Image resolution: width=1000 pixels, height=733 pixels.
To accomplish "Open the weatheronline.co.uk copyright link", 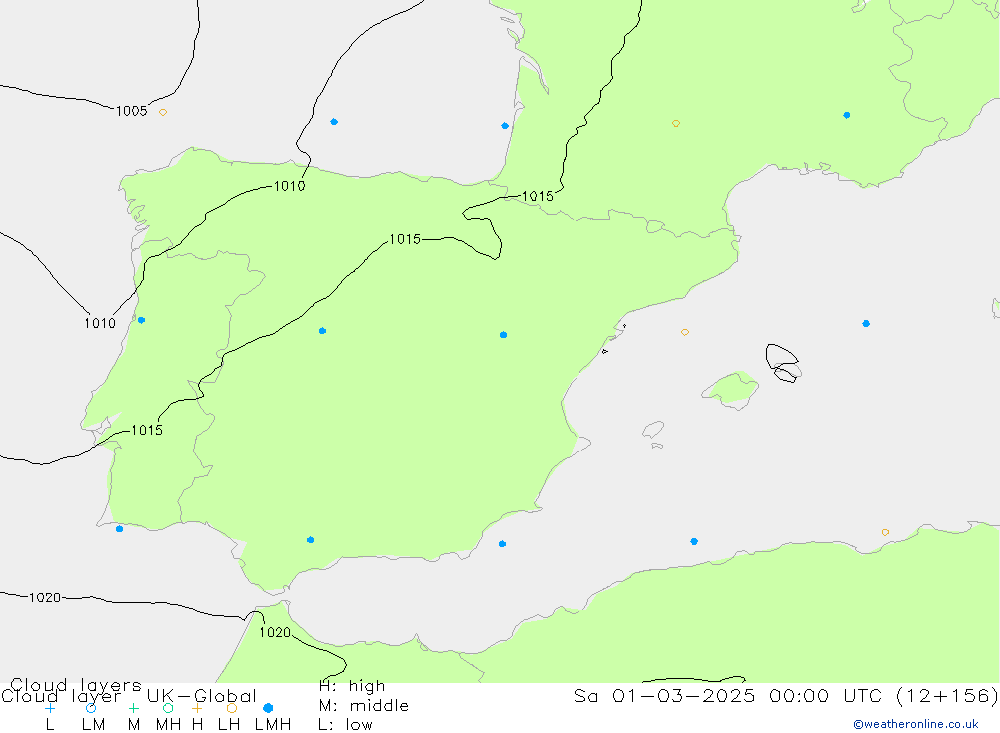I will point(916,724).
